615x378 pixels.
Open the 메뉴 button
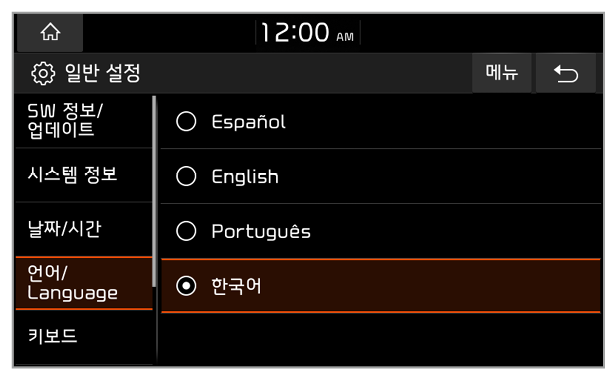[x=502, y=73]
